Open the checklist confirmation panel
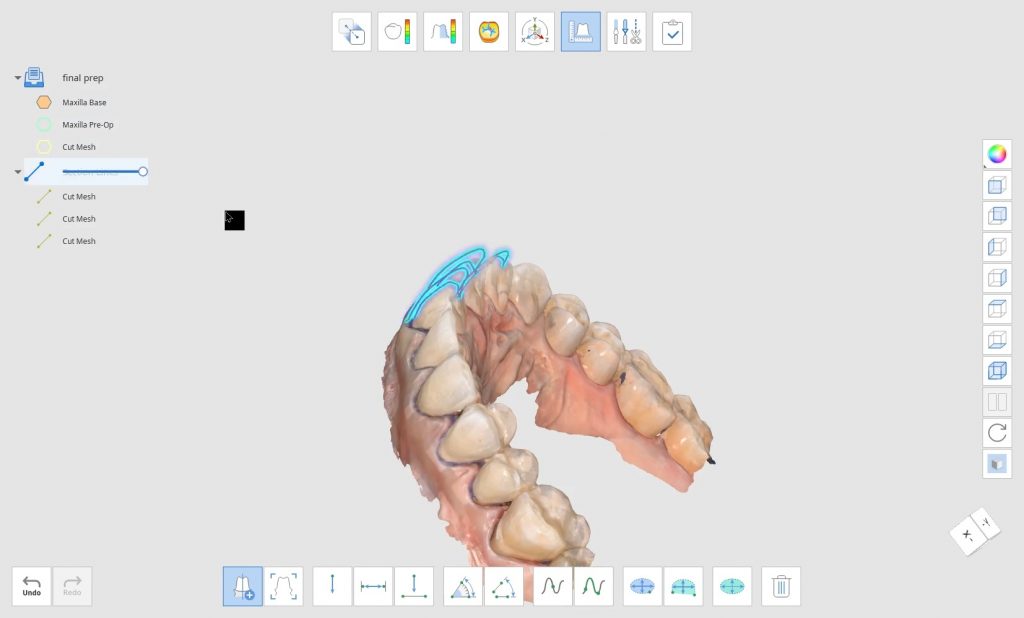 [x=671, y=31]
